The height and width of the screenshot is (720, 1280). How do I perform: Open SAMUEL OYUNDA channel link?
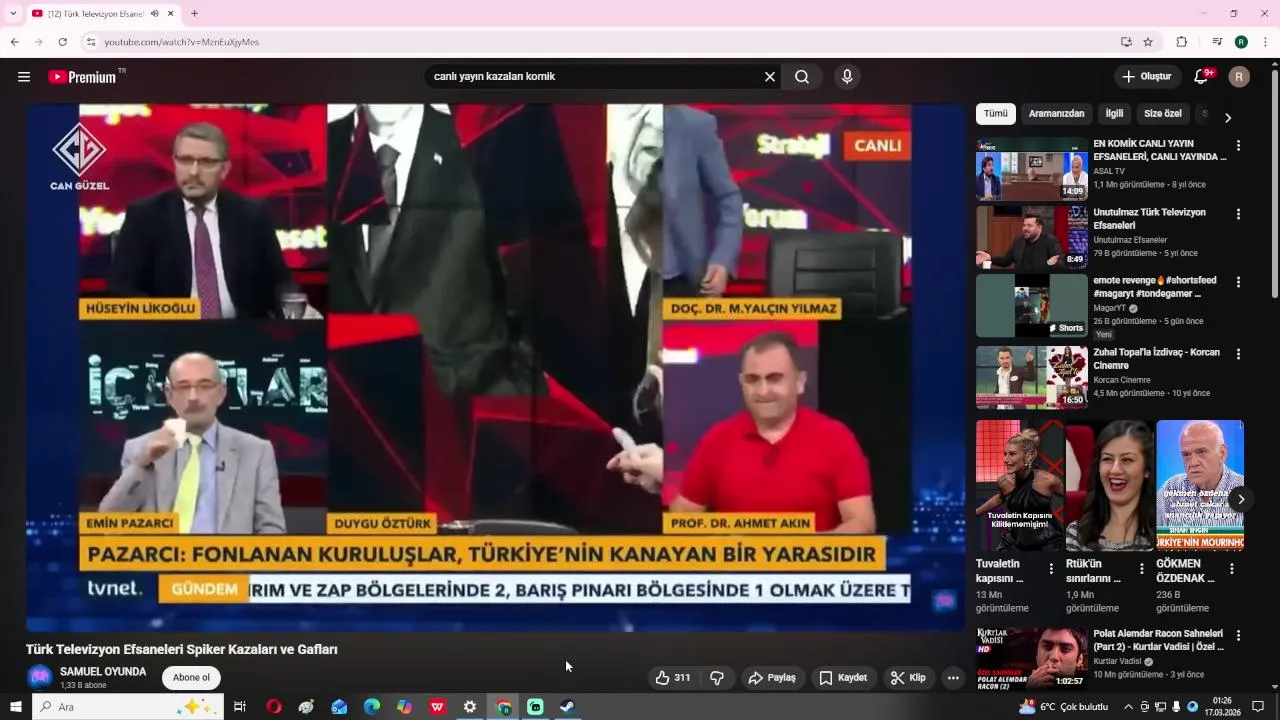click(x=103, y=672)
